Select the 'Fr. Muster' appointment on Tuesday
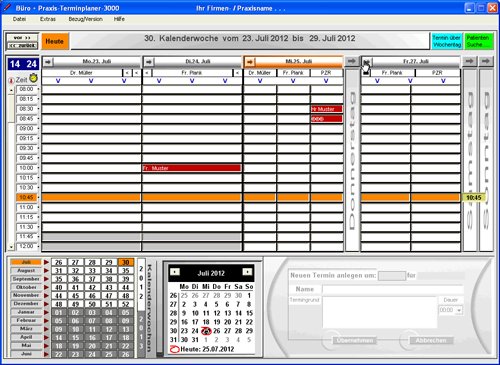The height and width of the screenshot is (365, 500). 192,168
